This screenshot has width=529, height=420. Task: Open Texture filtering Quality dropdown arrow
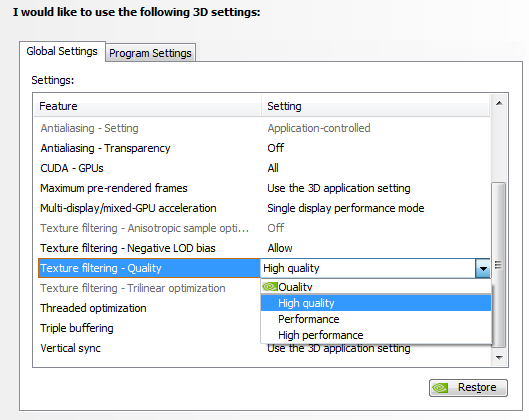click(483, 269)
